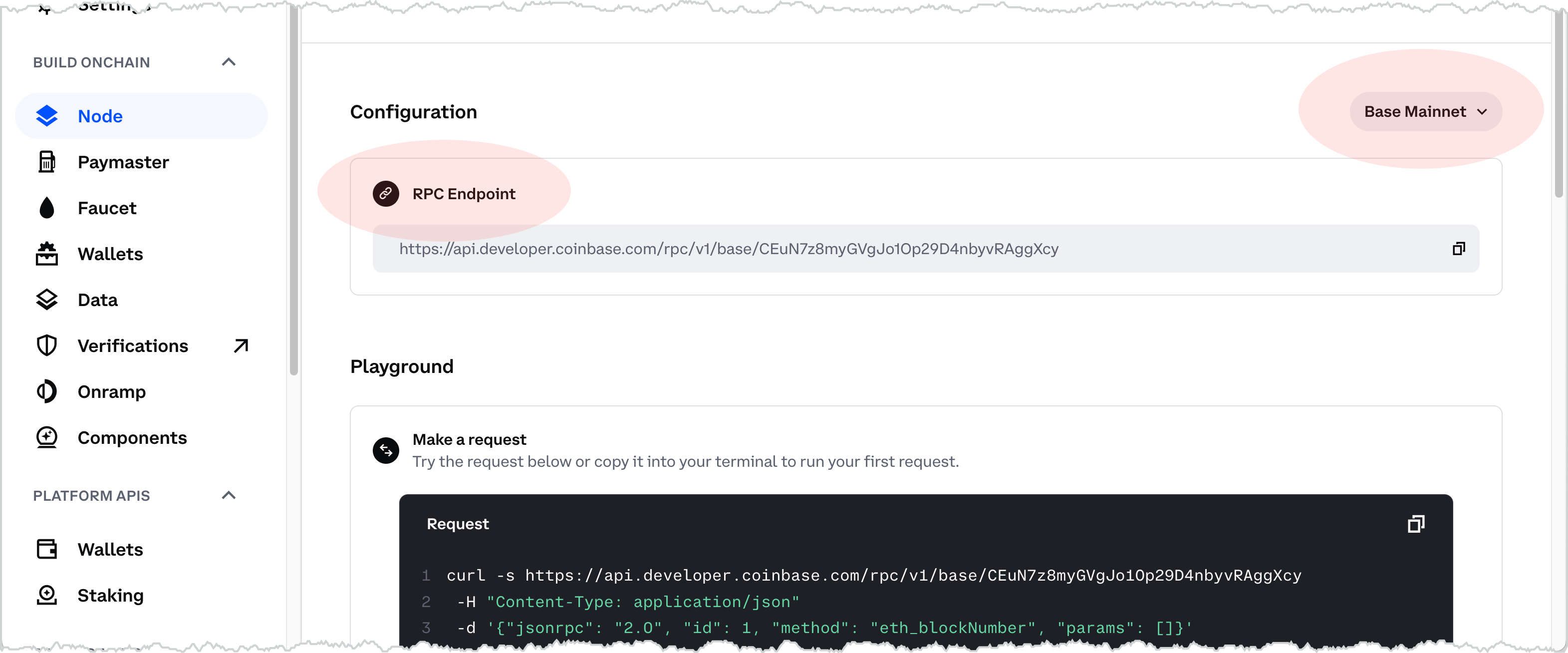Click the Faucet droplet icon
Viewport: 1568px width, 653px height.
47,208
